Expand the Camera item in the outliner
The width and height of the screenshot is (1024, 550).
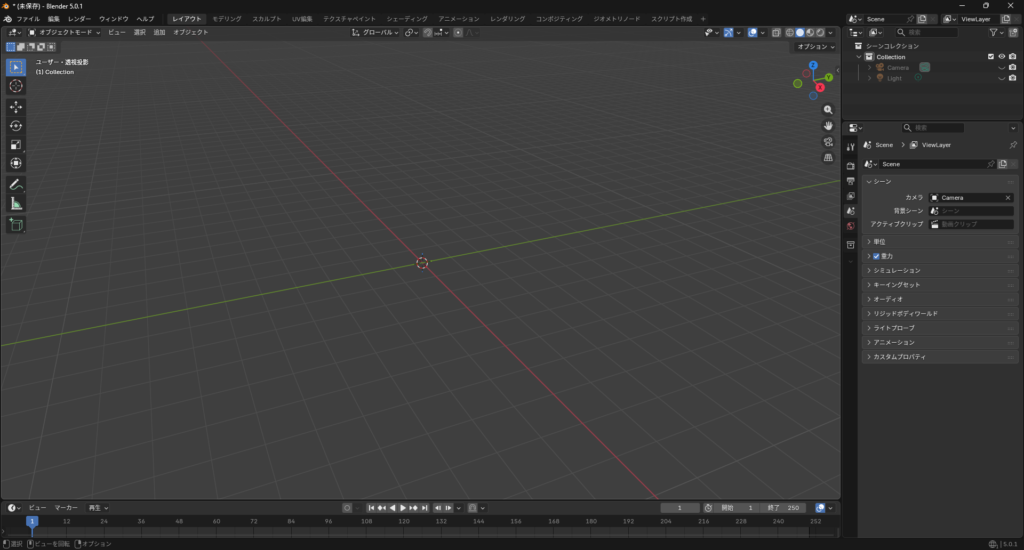click(x=869, y=68)
